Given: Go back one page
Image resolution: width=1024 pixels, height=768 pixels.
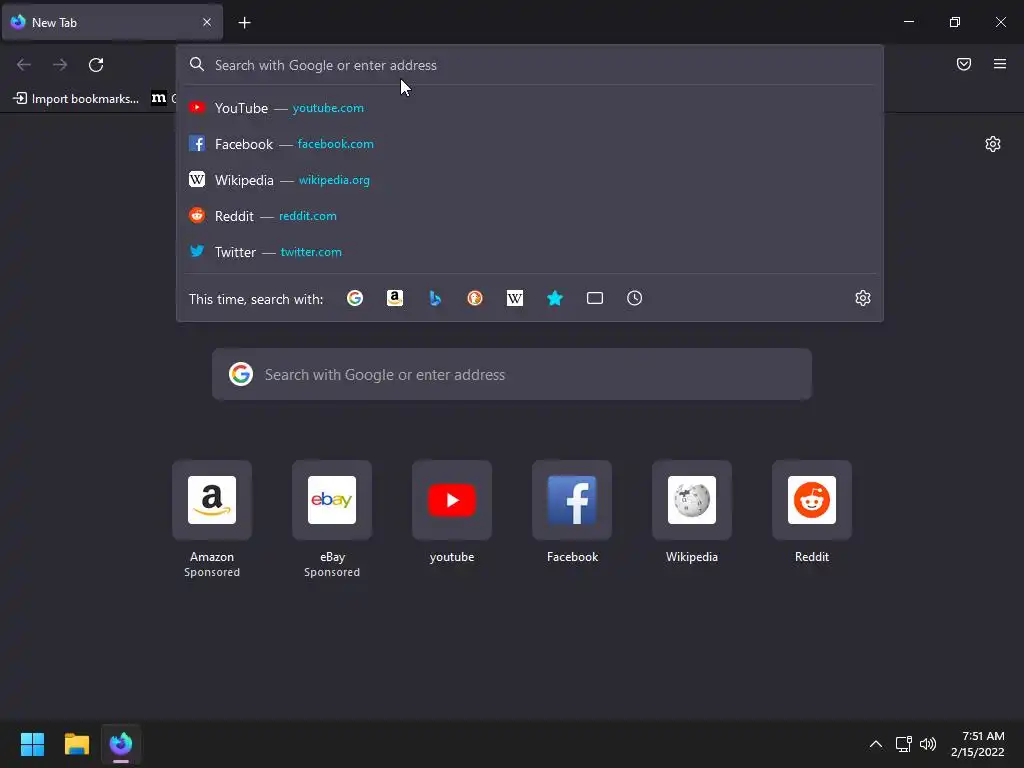Looking at the screenshot, I should tap(24, 65).
